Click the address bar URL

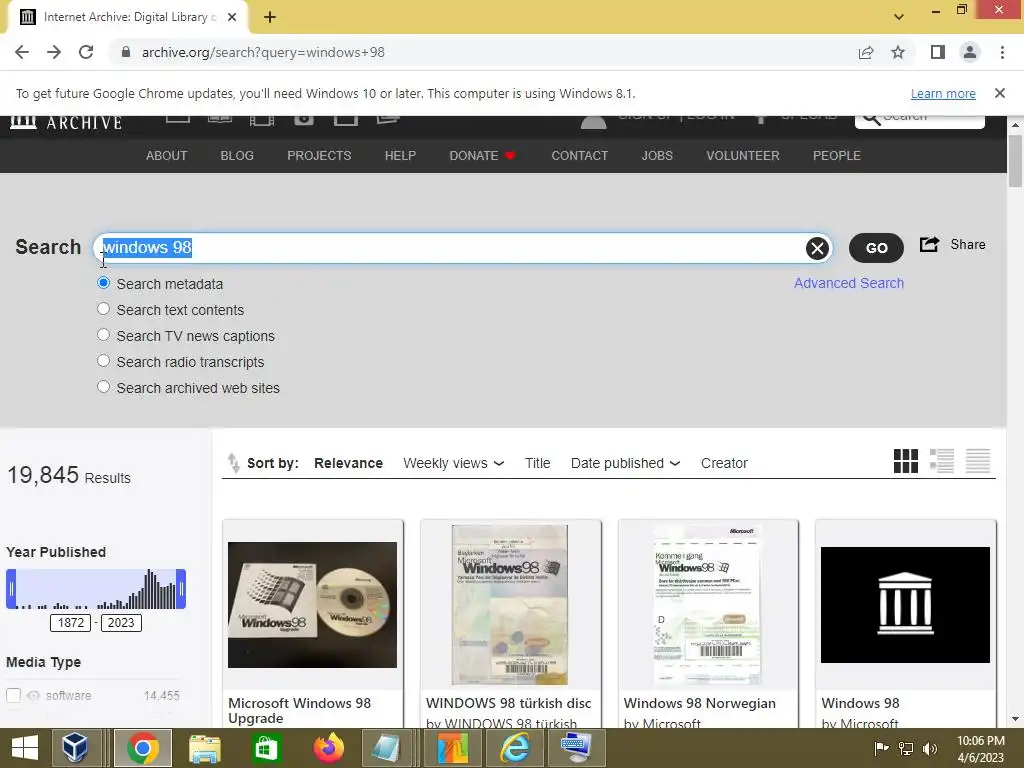coord(263,52)
